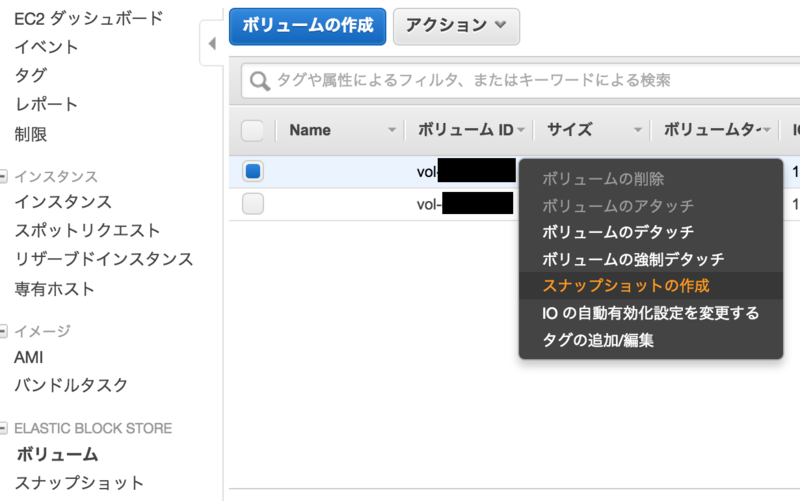Collapse the インスタンス section minus icon
The image size is (800, 501).
3,177
